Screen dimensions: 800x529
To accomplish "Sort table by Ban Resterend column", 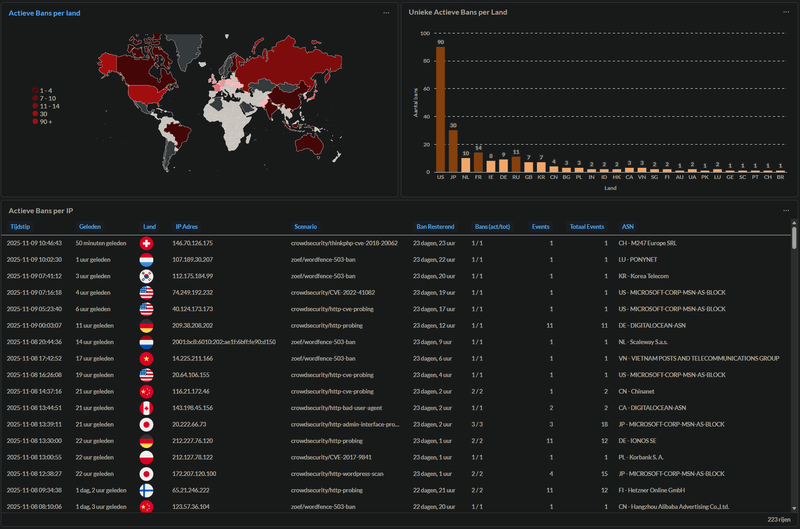I will pos(435,226).
